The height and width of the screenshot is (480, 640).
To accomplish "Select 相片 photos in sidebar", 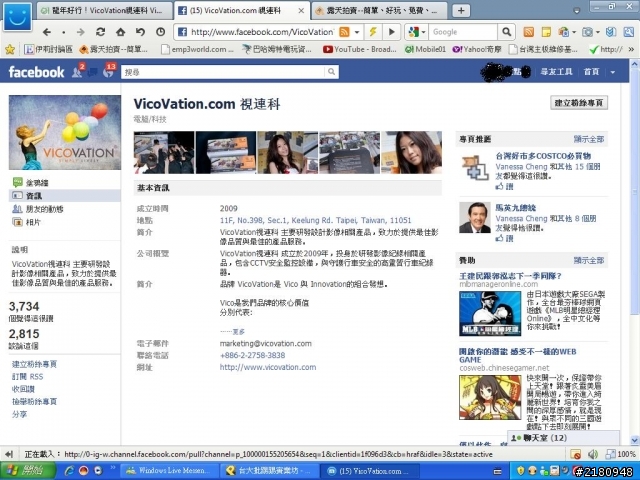I will point(33,222).
